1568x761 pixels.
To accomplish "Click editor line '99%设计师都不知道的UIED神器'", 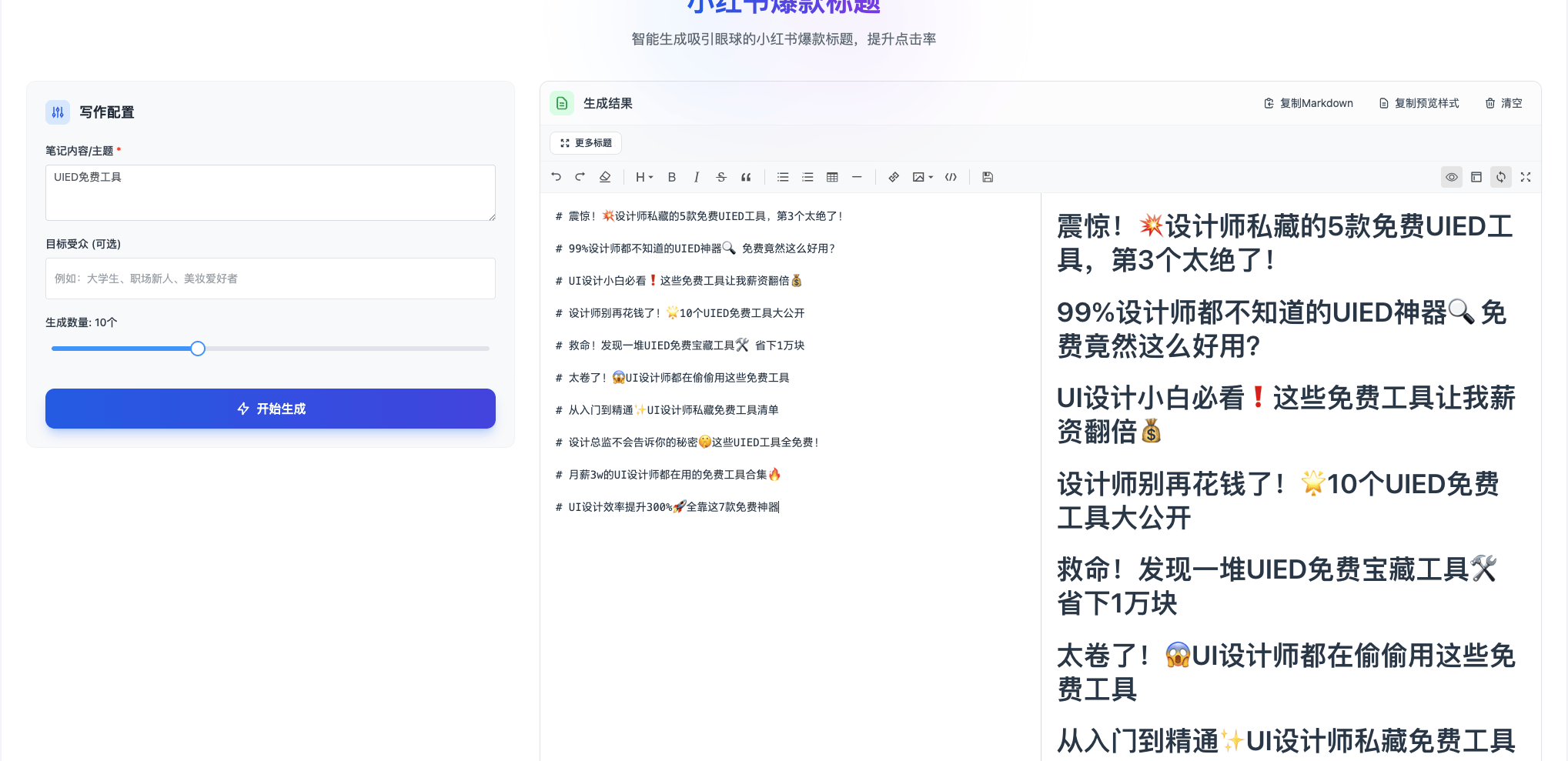I will pos(695,249).
